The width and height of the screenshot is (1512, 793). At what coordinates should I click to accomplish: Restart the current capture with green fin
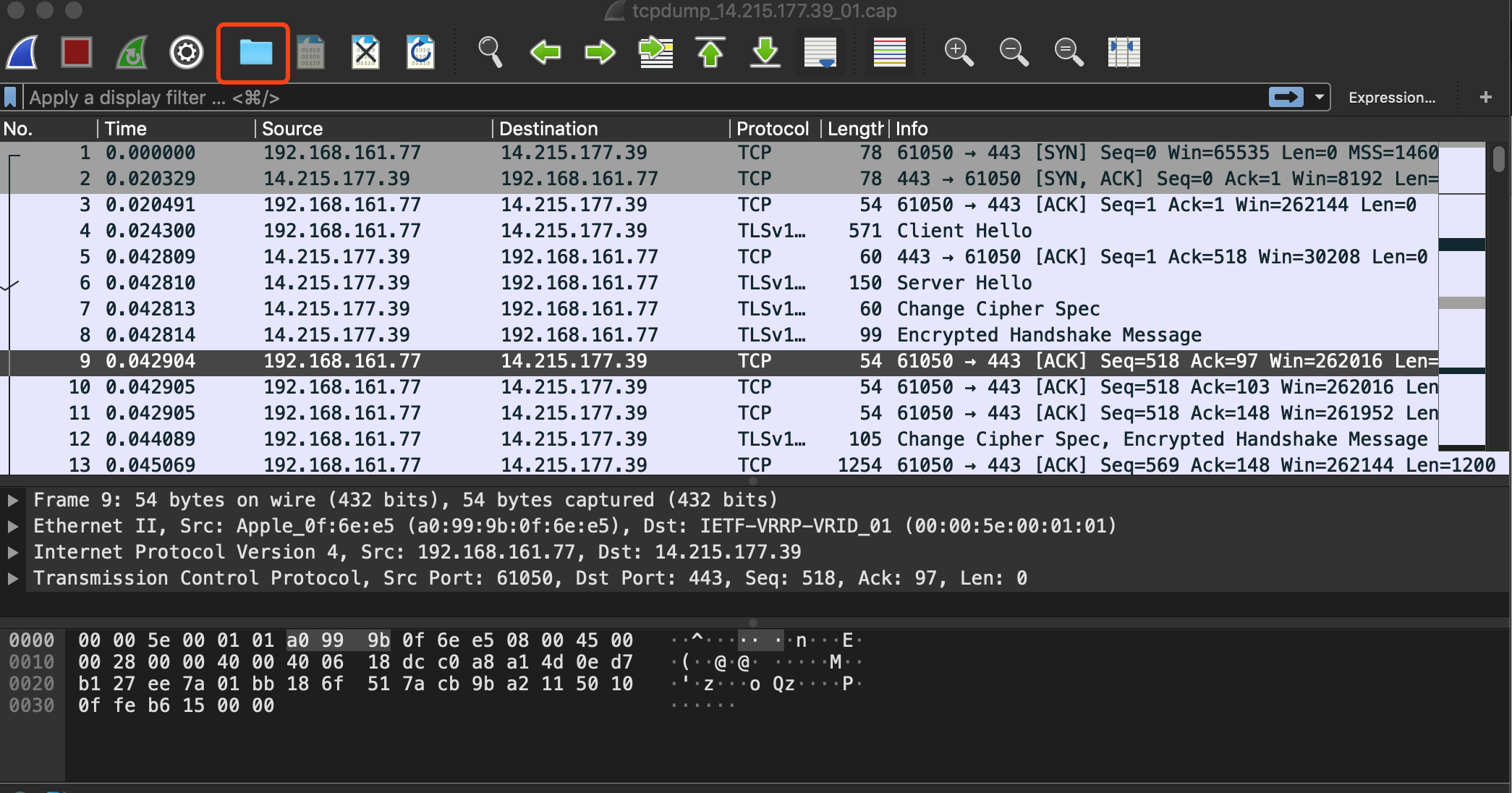132,53
